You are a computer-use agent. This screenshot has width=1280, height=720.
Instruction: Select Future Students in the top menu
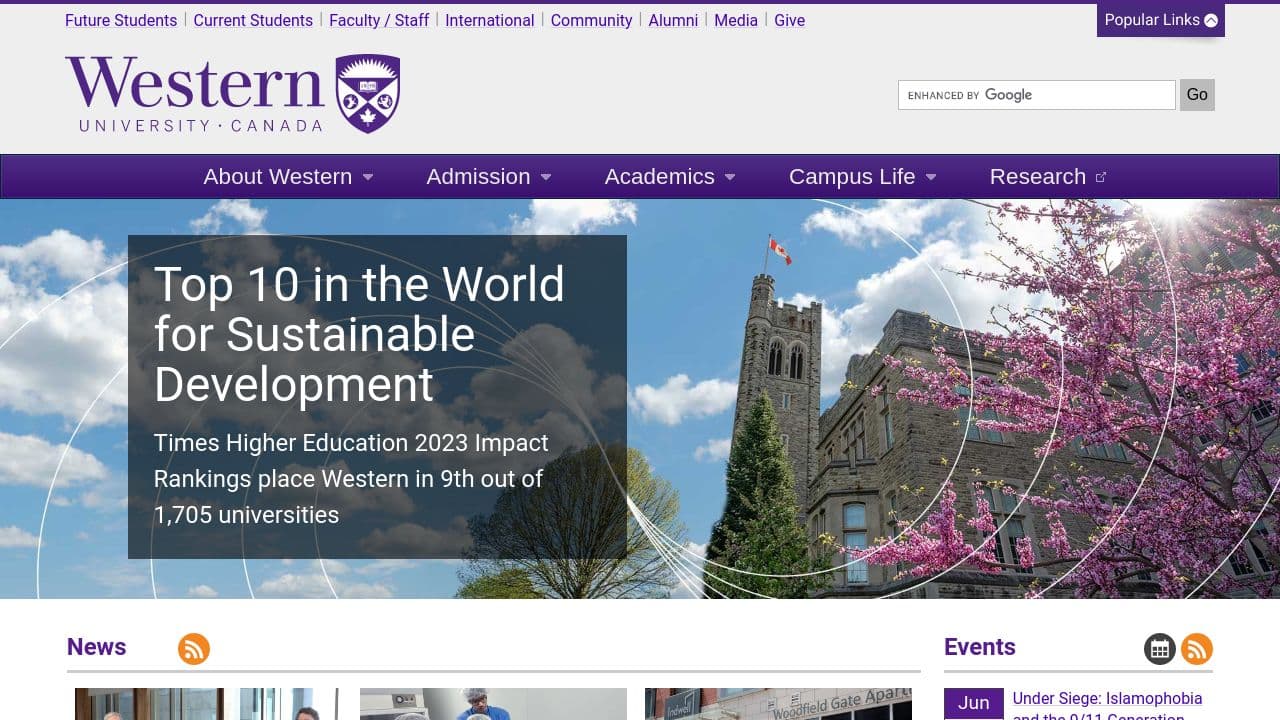pyautogui.click(x=120, y=20)
